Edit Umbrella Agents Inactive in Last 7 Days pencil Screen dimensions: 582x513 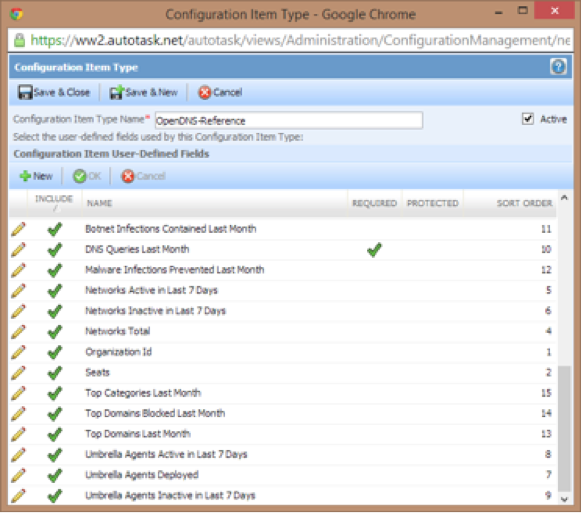[18, 495]
